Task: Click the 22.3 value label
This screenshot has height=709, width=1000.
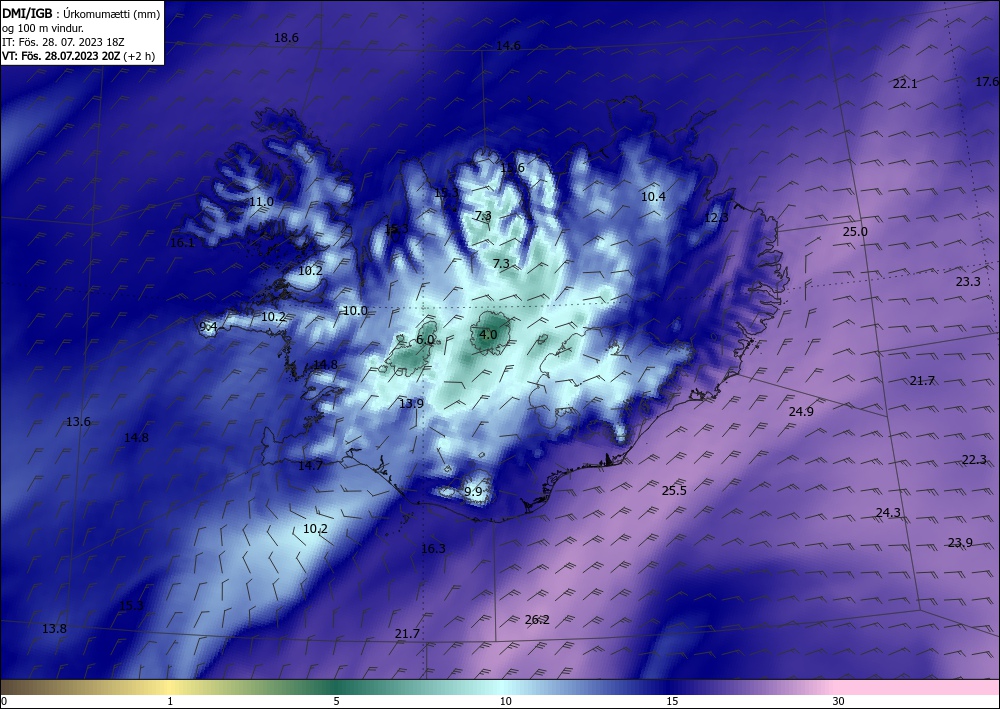Action: coord(974,460)
